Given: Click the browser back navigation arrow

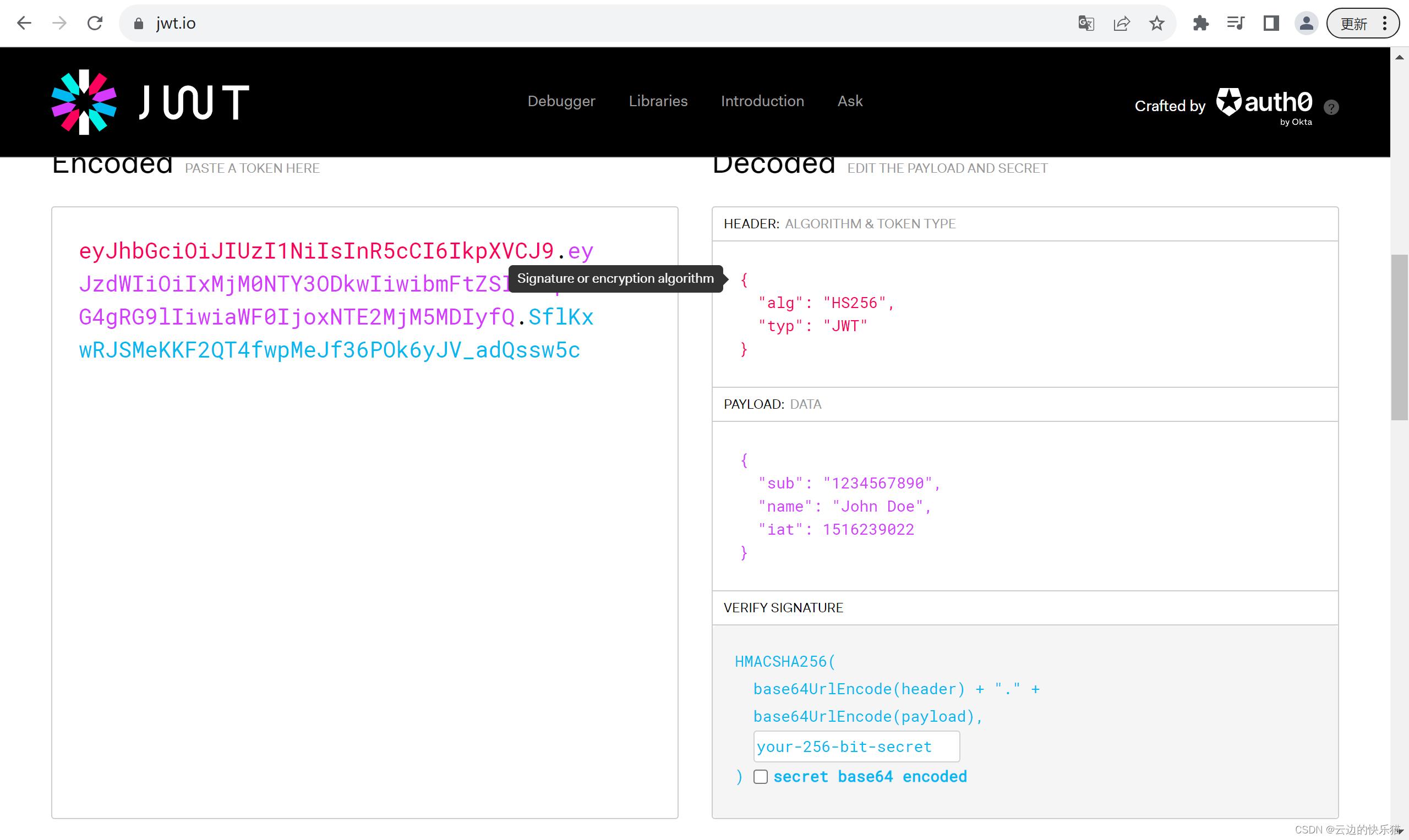Looking at the screenshot, I should [x=24, y=22].
